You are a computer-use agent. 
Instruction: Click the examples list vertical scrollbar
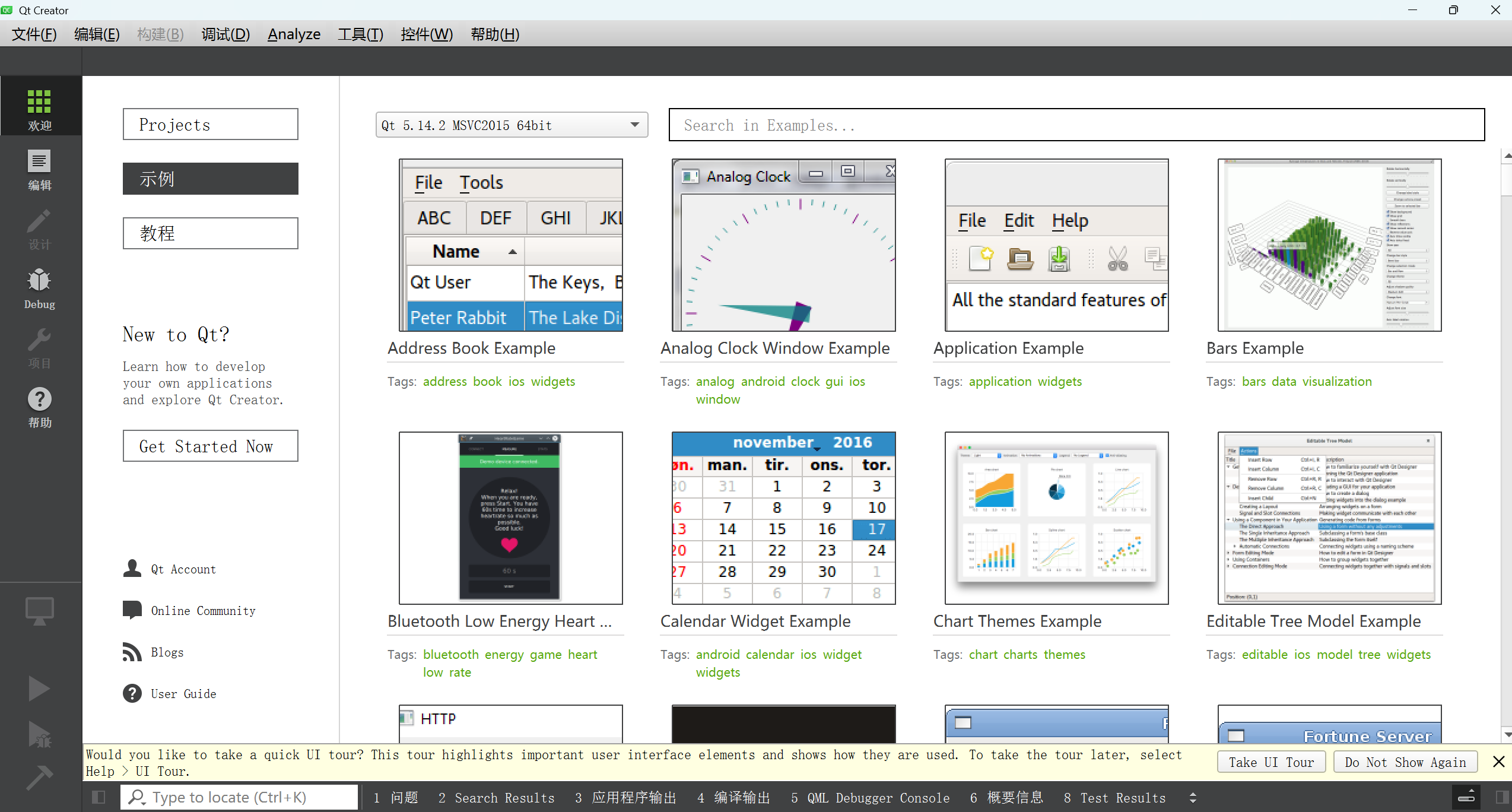1506,445
